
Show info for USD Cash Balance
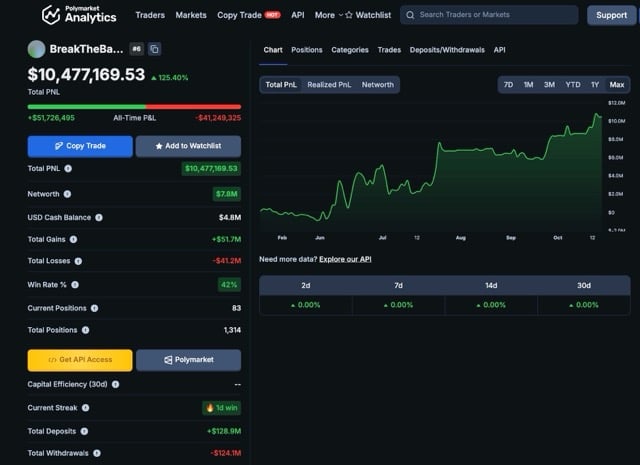tap(99, 218)
